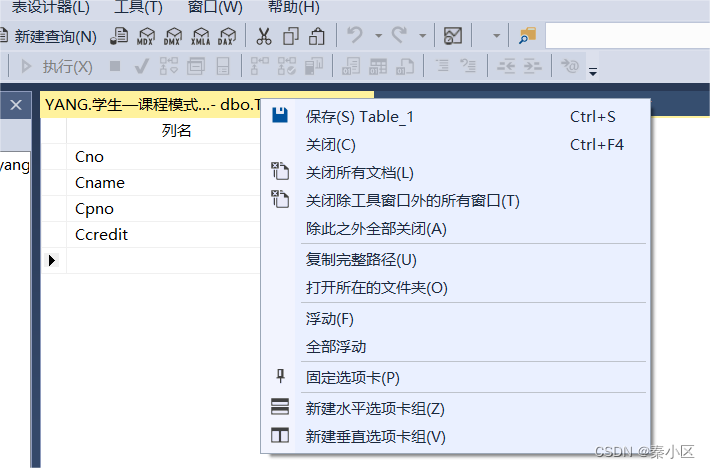Image resolution: width=710 pixels, height=468 pixels.
Task: Click the Copy icon in toolbar
Action: point(290,36)
